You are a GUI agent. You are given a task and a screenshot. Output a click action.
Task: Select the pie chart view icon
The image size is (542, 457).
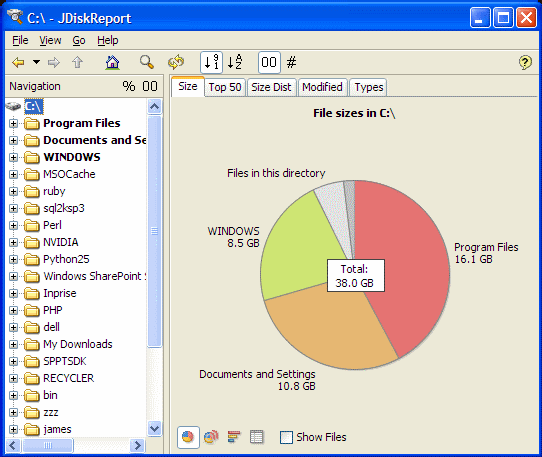coord(188,437)
